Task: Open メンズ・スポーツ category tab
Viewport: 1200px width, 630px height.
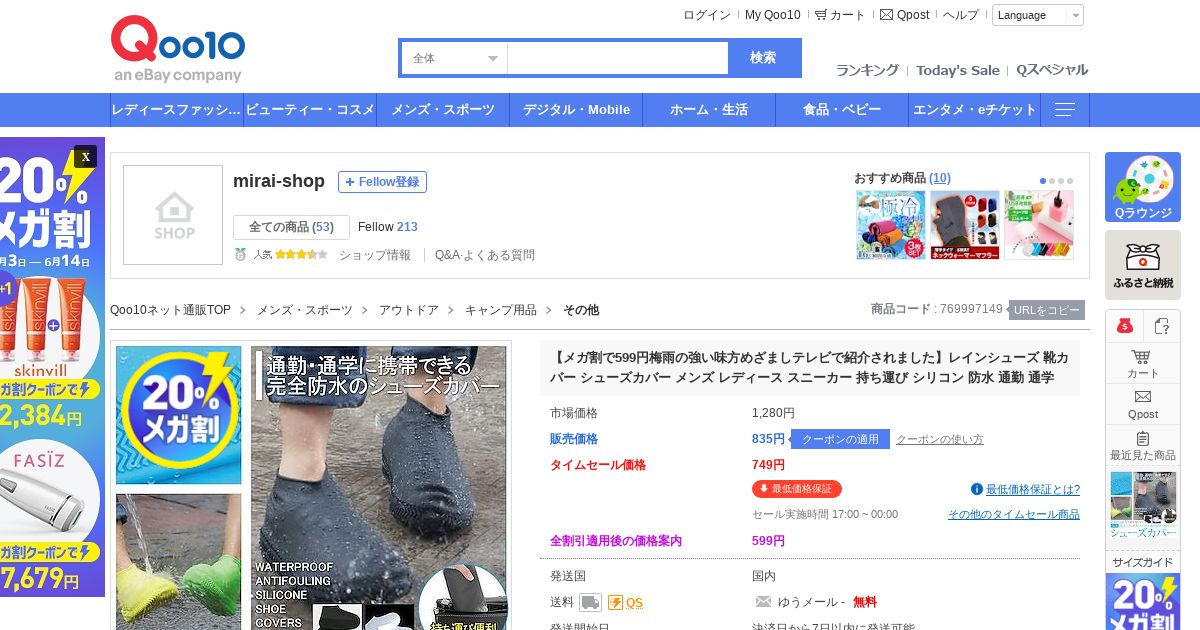Action: (443, 110)
